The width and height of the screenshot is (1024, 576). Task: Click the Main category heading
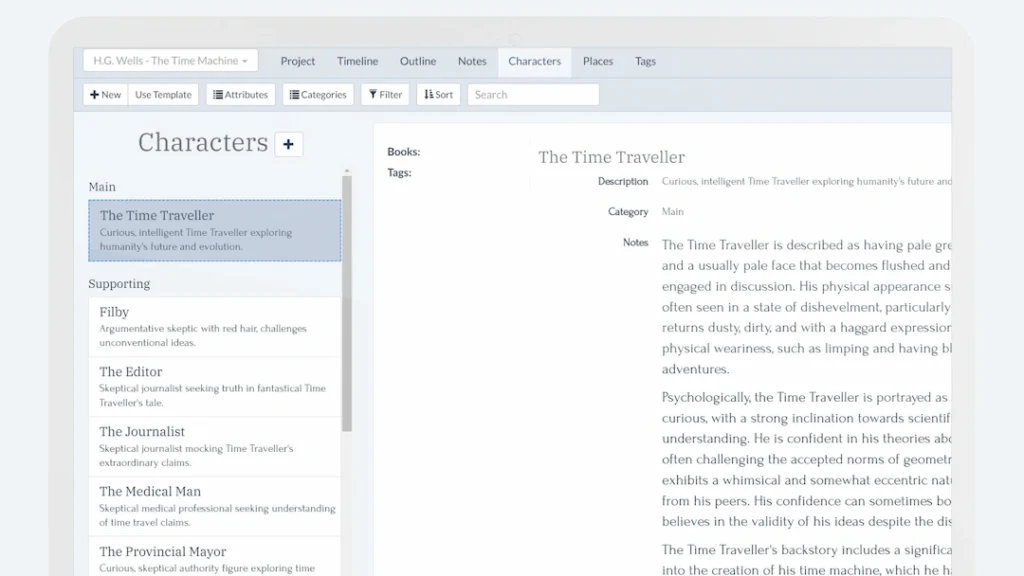102,187
